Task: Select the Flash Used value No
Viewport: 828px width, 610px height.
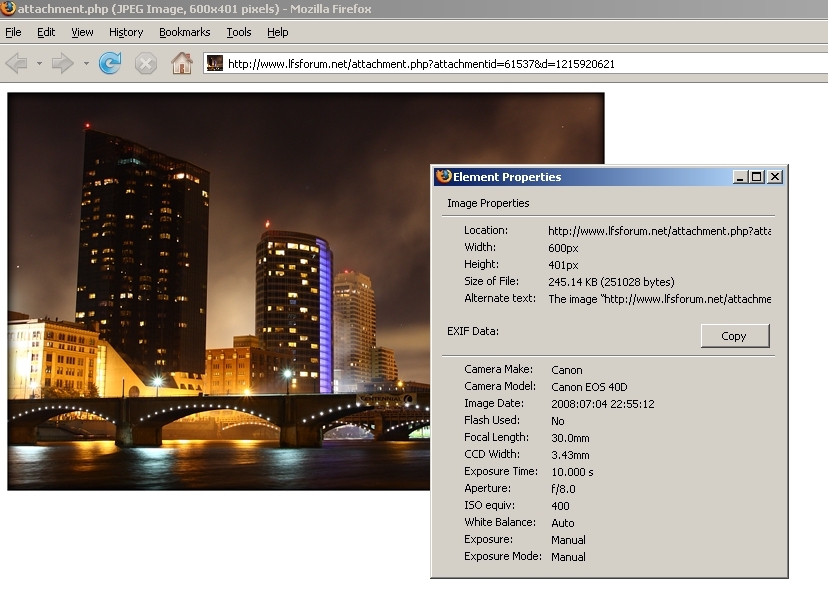Action: tap(558, 421)
